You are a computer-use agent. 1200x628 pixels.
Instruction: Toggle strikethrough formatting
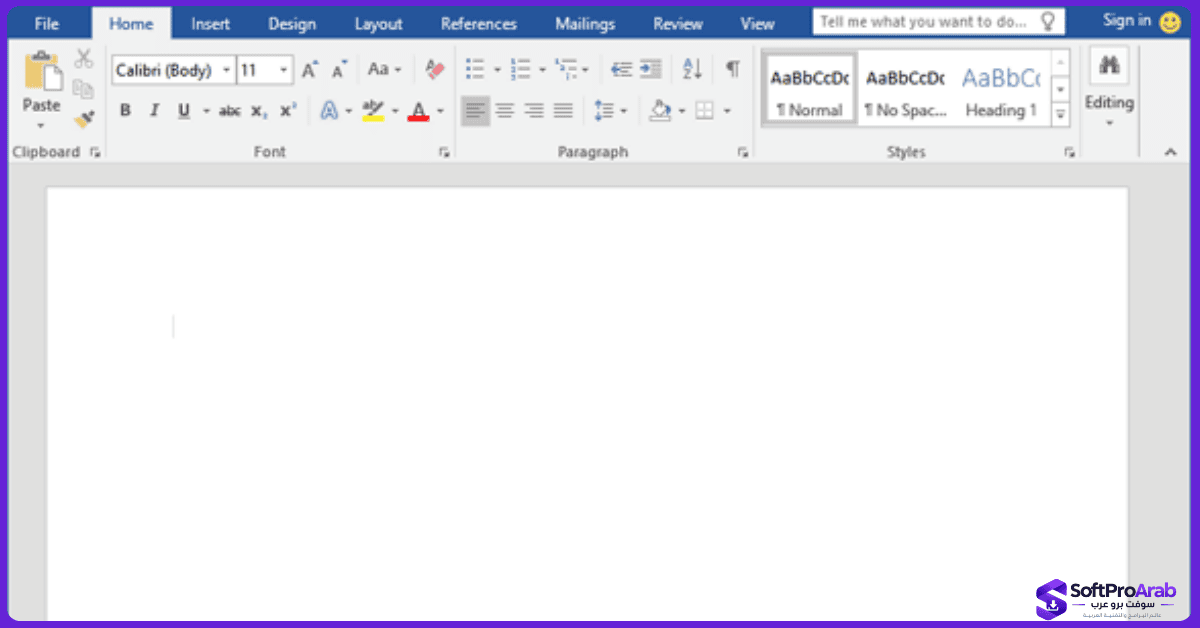click(x=230, y=111)
